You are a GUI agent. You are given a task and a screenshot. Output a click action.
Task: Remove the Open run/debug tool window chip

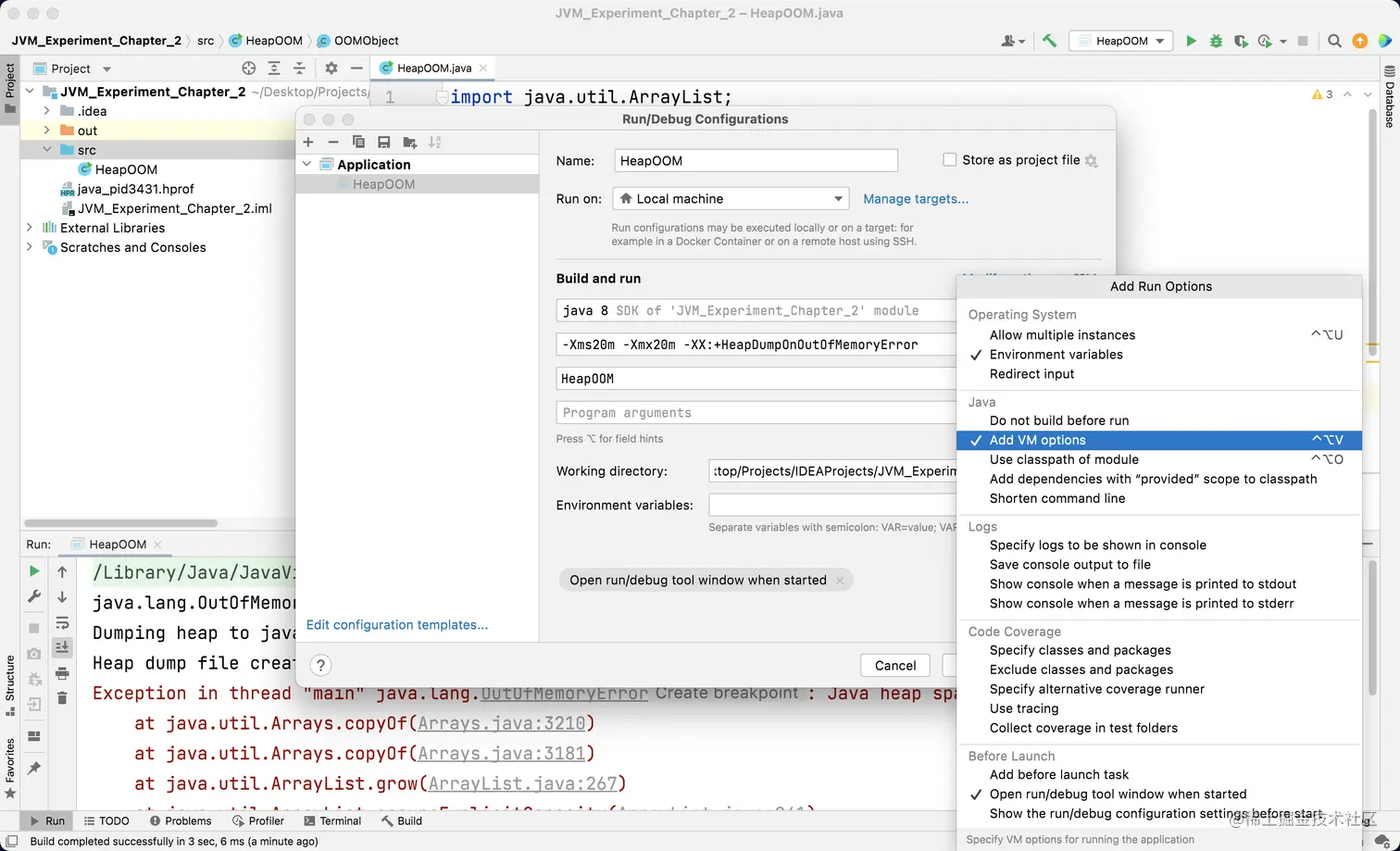click(840, 581)
